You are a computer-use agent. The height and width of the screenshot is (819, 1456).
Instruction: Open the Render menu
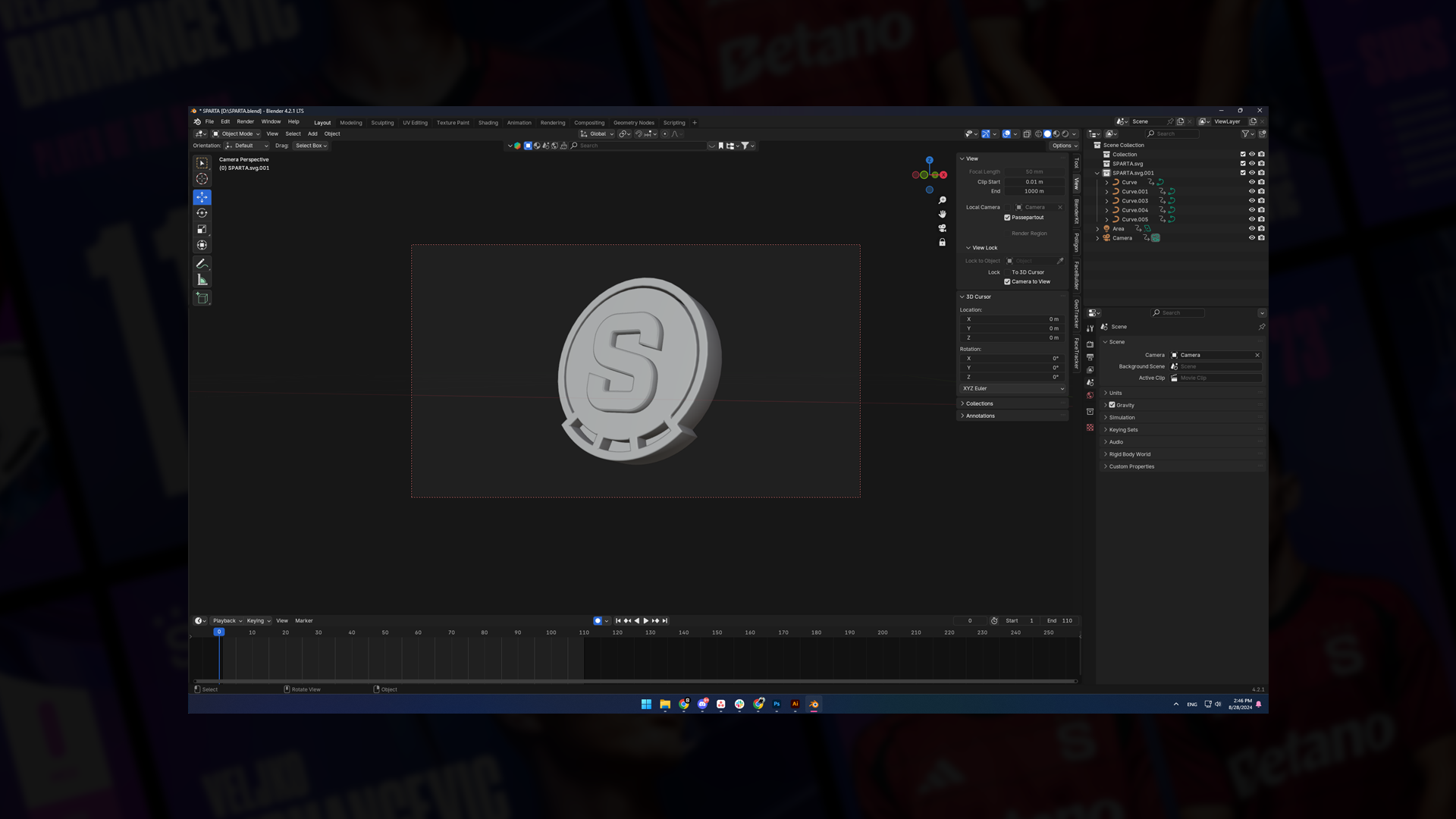click(x=245, y=121)
